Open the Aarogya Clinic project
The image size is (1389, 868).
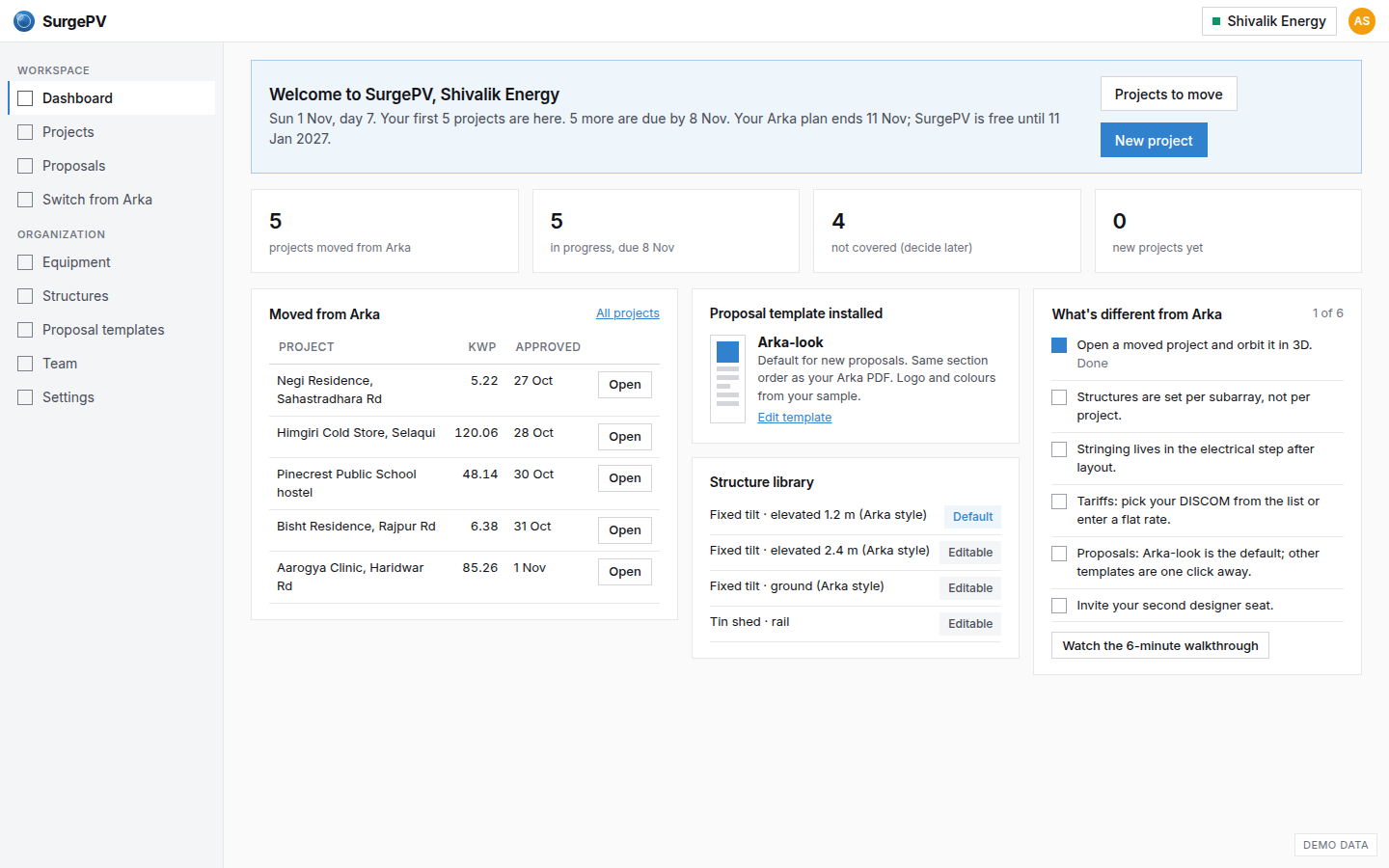(x=625, y=572)
